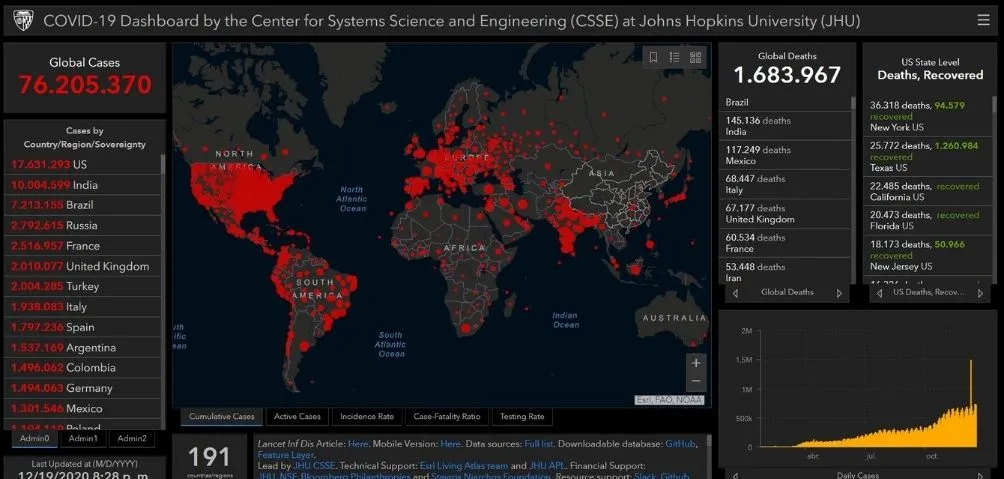The height and width of the screenshot is (479, 1004).
Task: Click the JHU shield logo in header
Action: (24, 20)
